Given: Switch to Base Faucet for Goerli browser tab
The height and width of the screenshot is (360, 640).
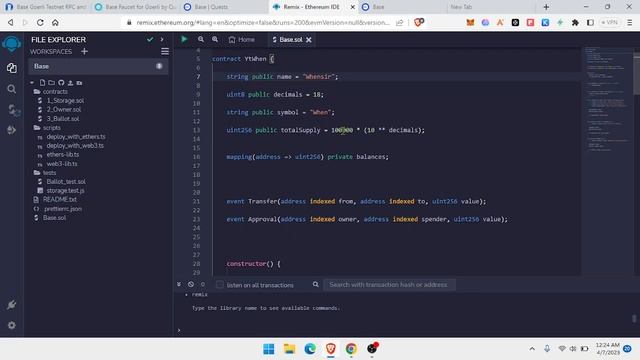Looking at the screenshot, I should click(135, 7).
